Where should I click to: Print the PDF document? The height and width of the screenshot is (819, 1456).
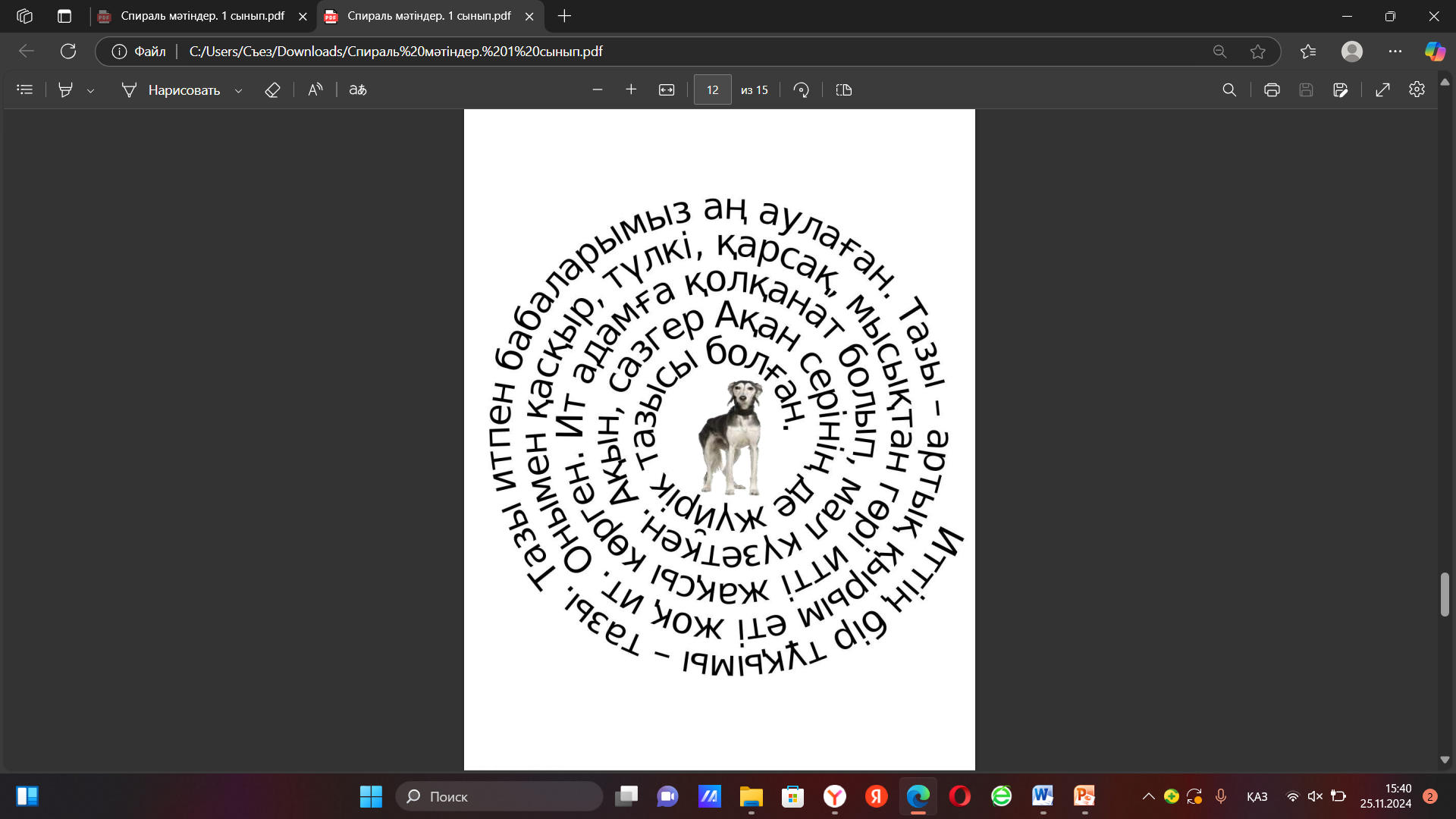click(1272, 89)
